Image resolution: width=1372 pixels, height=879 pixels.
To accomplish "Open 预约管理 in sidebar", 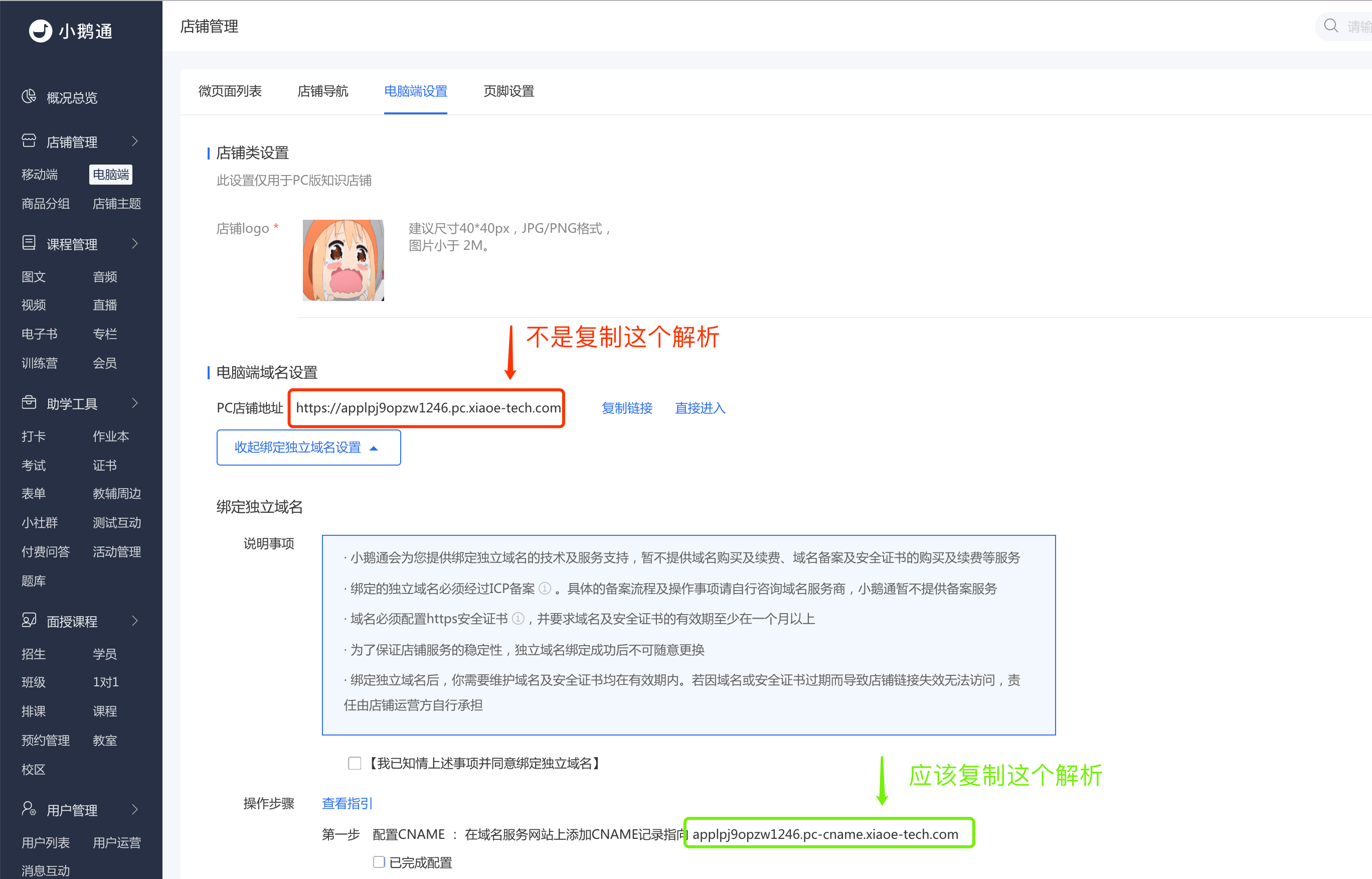I will point(46,741).
